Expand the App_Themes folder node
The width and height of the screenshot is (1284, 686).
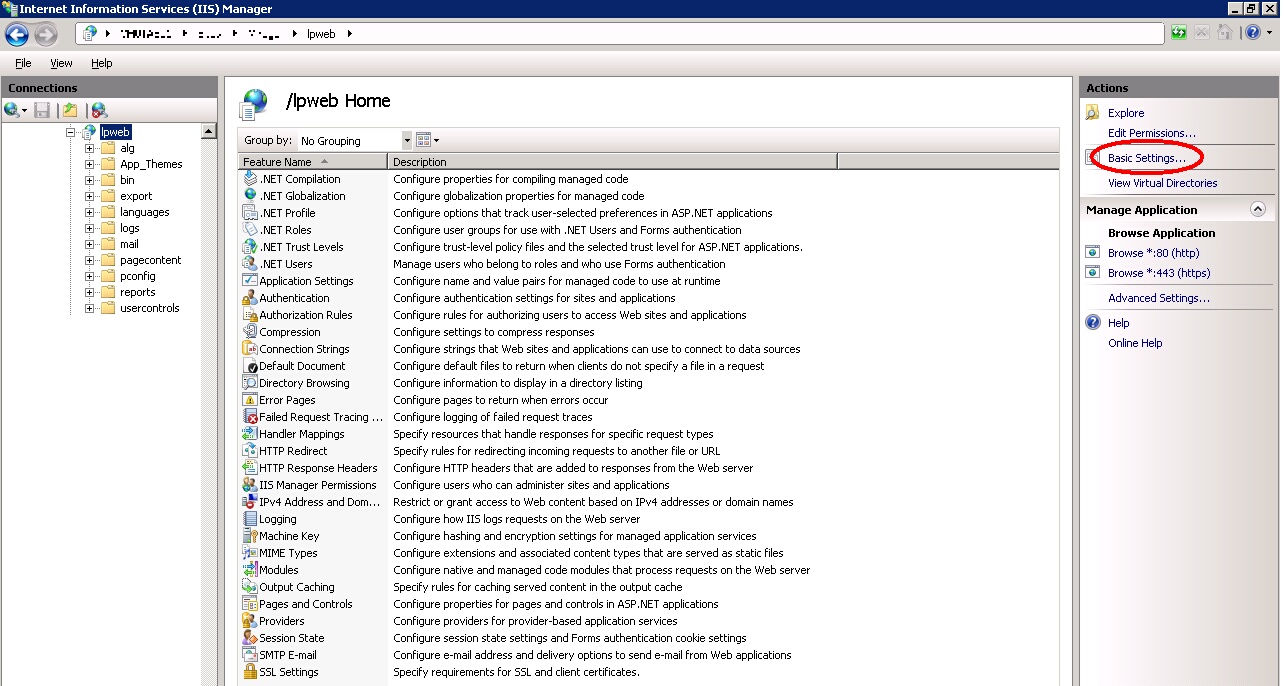point(89,164)
